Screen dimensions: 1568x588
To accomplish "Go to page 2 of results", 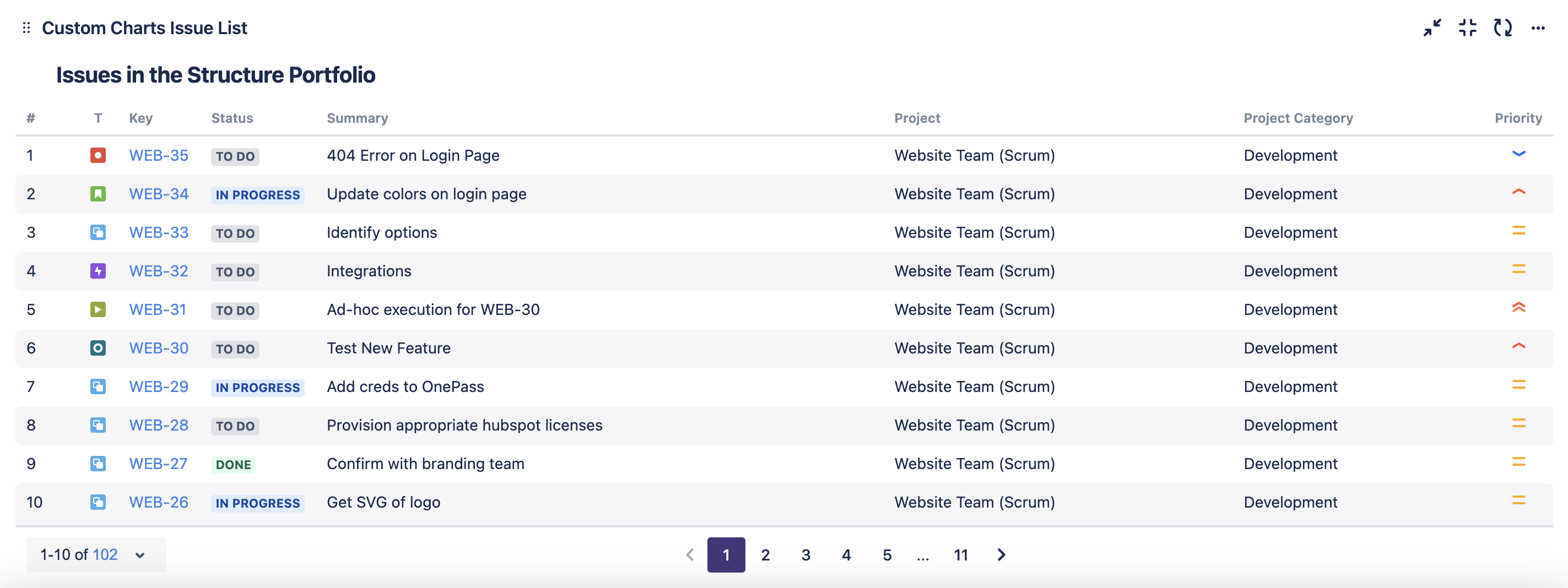I will coord(765,554).
